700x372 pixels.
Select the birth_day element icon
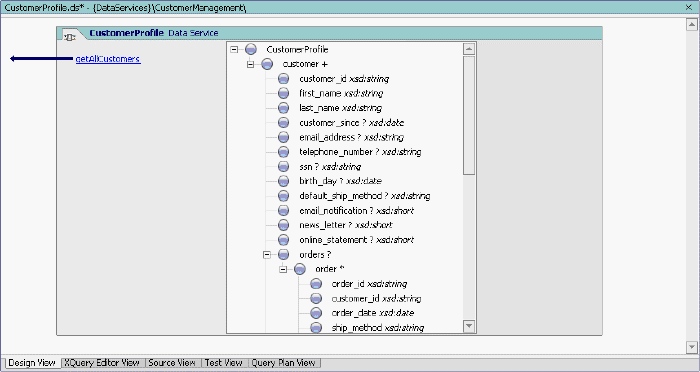(x=283, y=181)
